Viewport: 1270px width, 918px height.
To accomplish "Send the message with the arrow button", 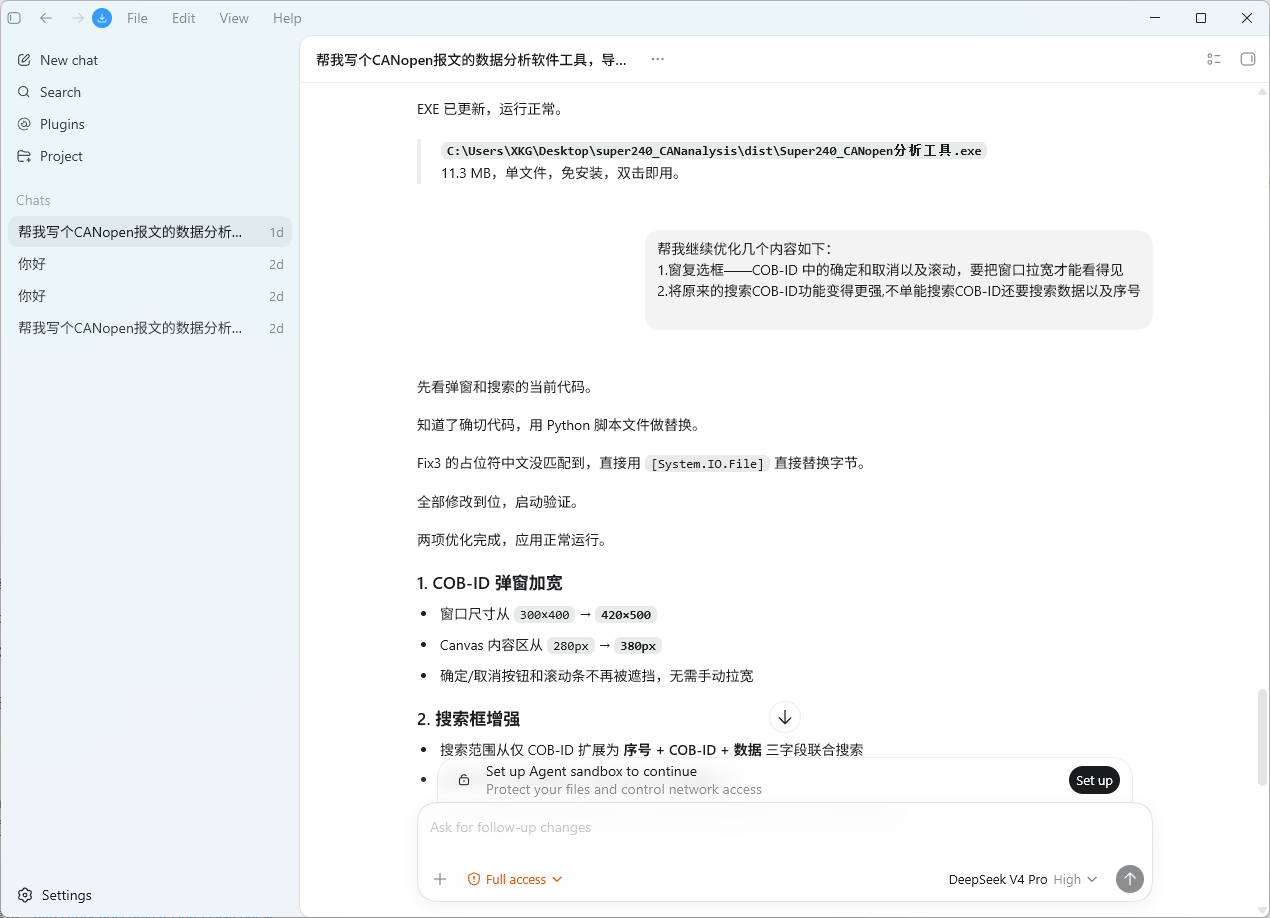I will 1129,879.
